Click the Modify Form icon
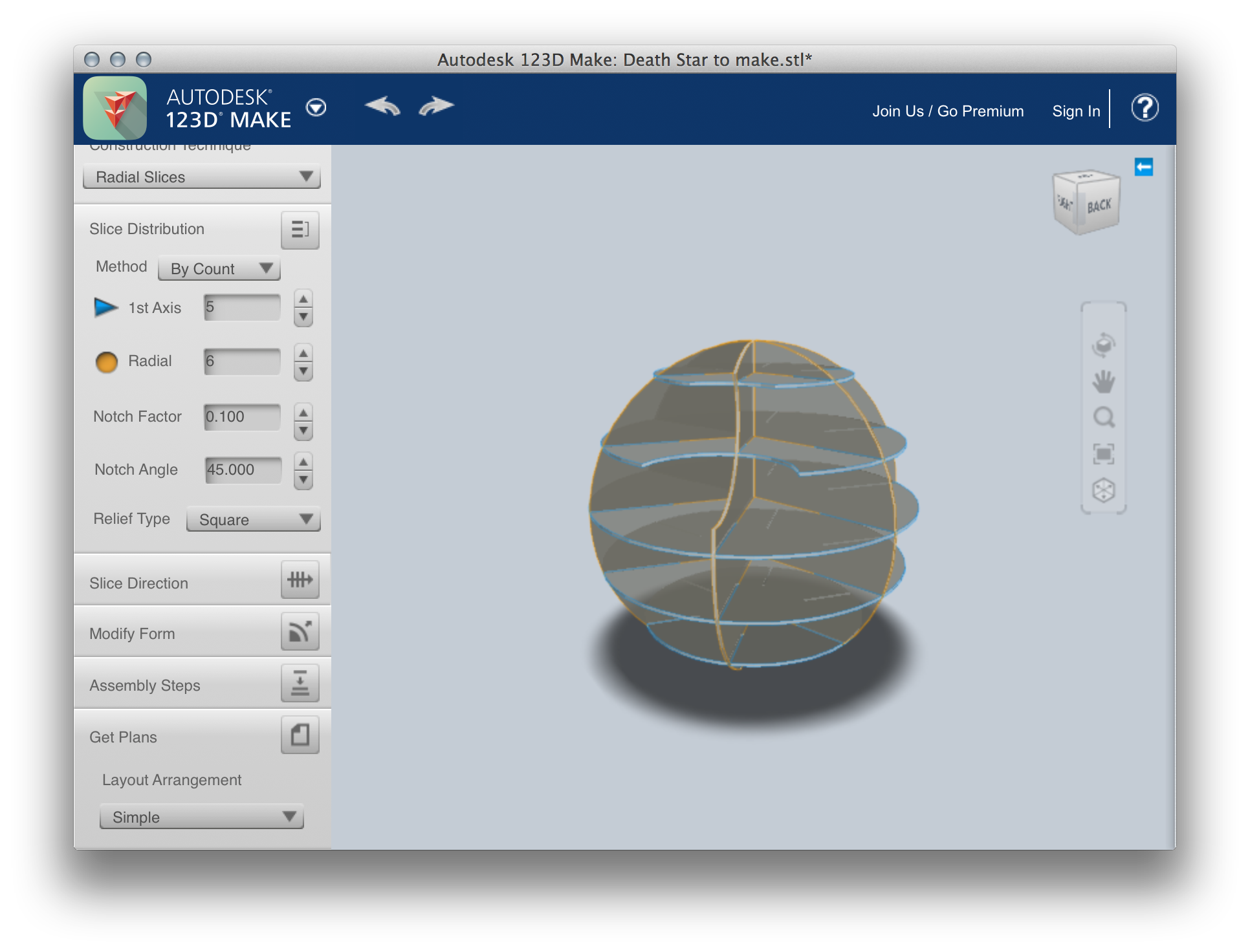 point(300,631)
